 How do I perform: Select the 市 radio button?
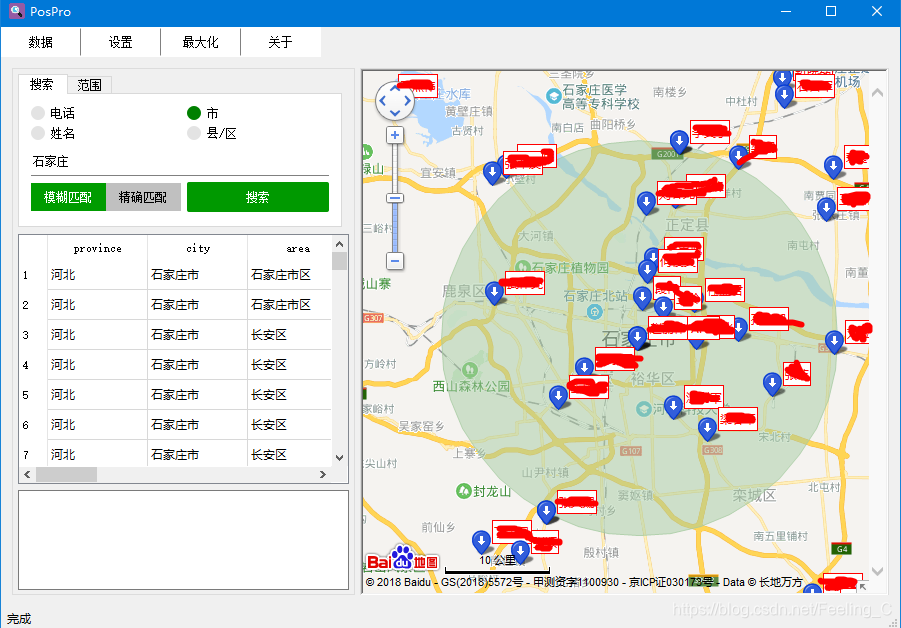194,113
